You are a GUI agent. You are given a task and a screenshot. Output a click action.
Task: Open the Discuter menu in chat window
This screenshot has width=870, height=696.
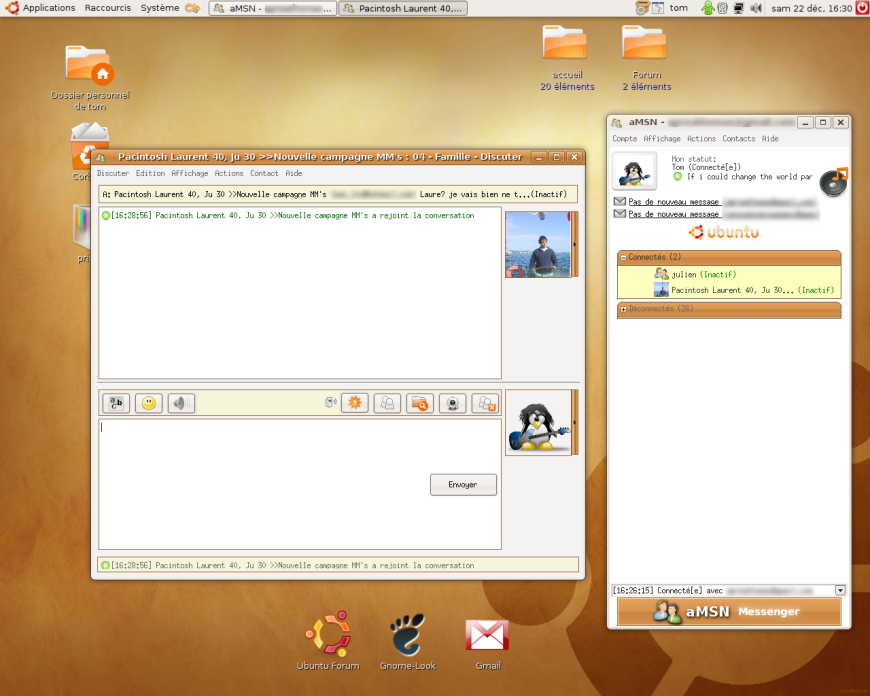tap(113, 173)
